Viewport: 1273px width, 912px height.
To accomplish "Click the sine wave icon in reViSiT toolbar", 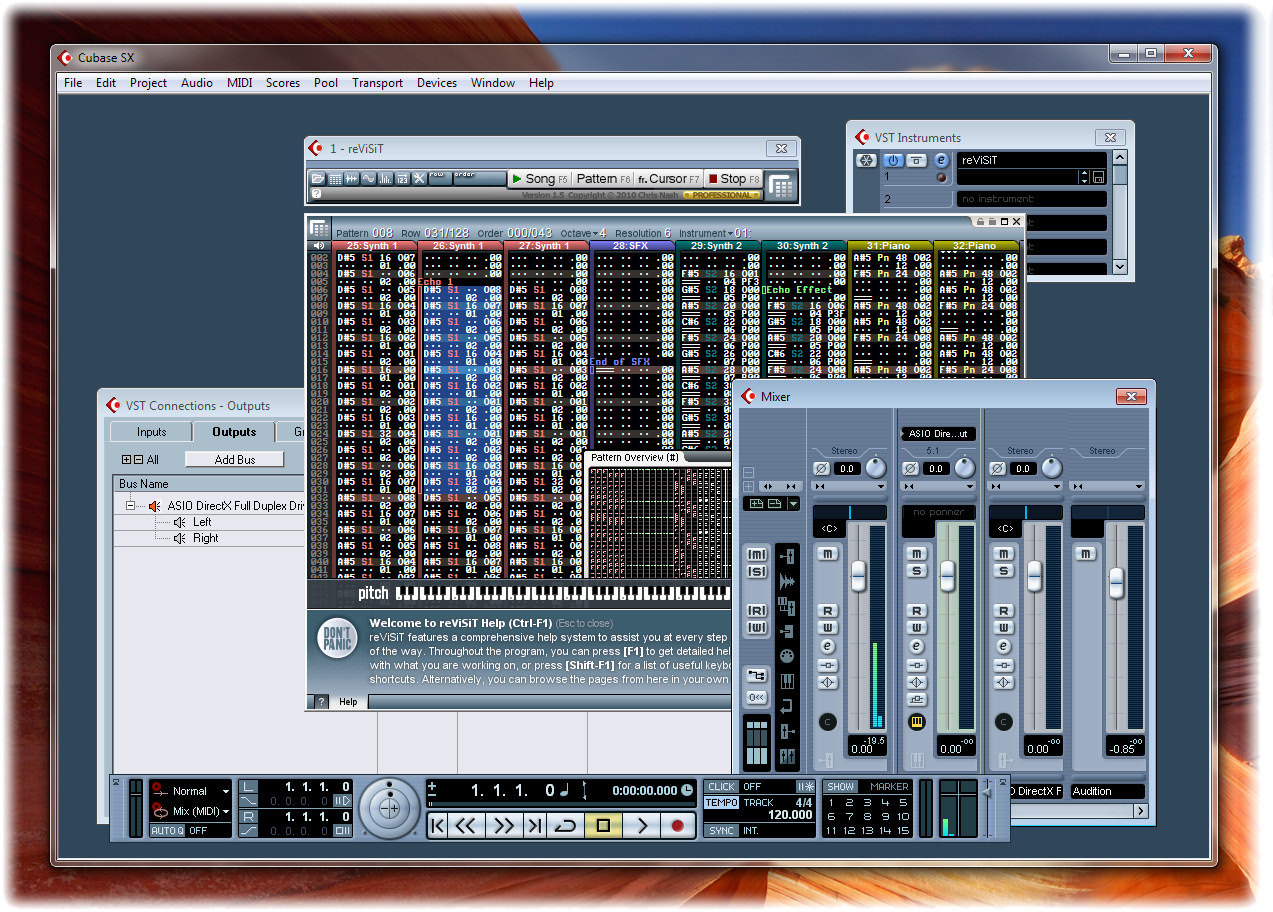I will pyautogui.click(x=368, y=179).
